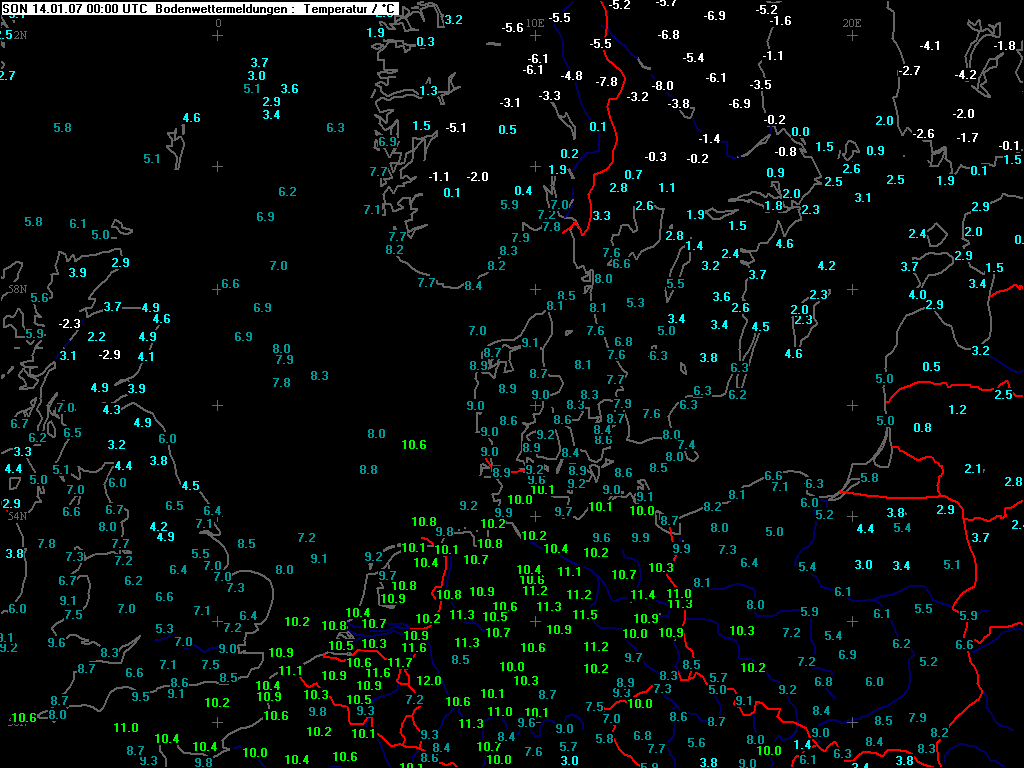Select the -2.3 reading in Scotland
This screenshot has height=768, width=1024.
tap(69, 324)
